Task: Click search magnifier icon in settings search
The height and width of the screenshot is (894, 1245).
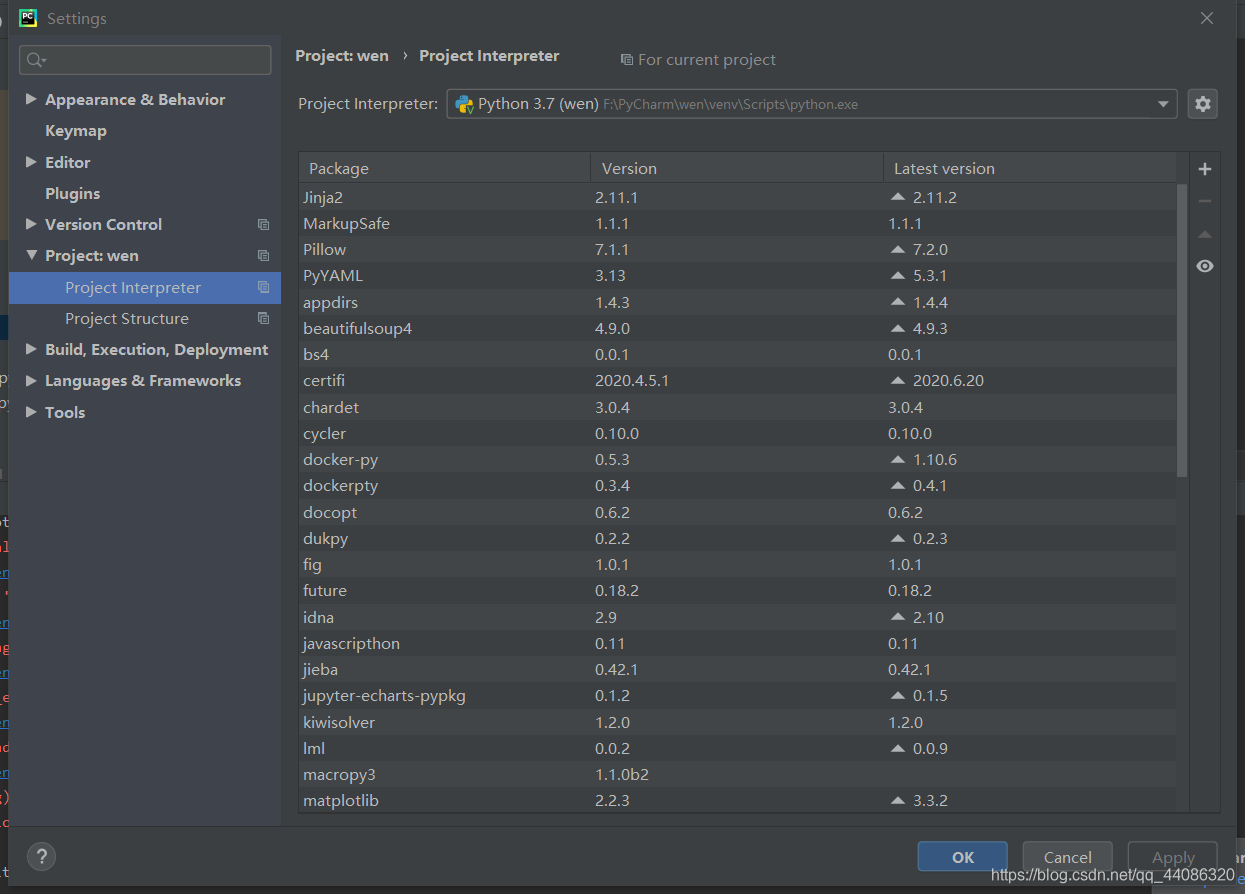Action: click(x=36, y=60)
